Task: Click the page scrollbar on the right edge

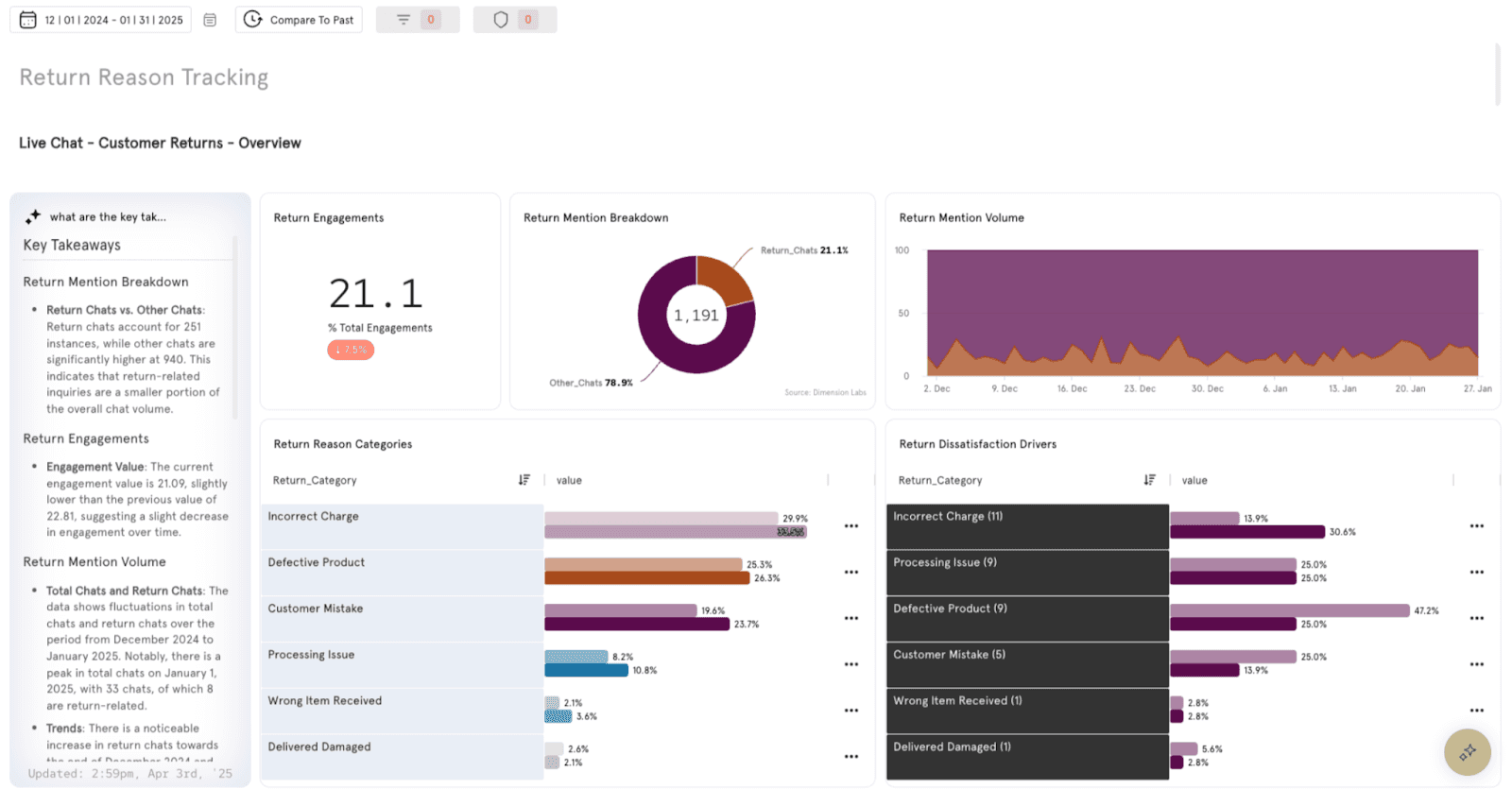Action: (1498, 74)
